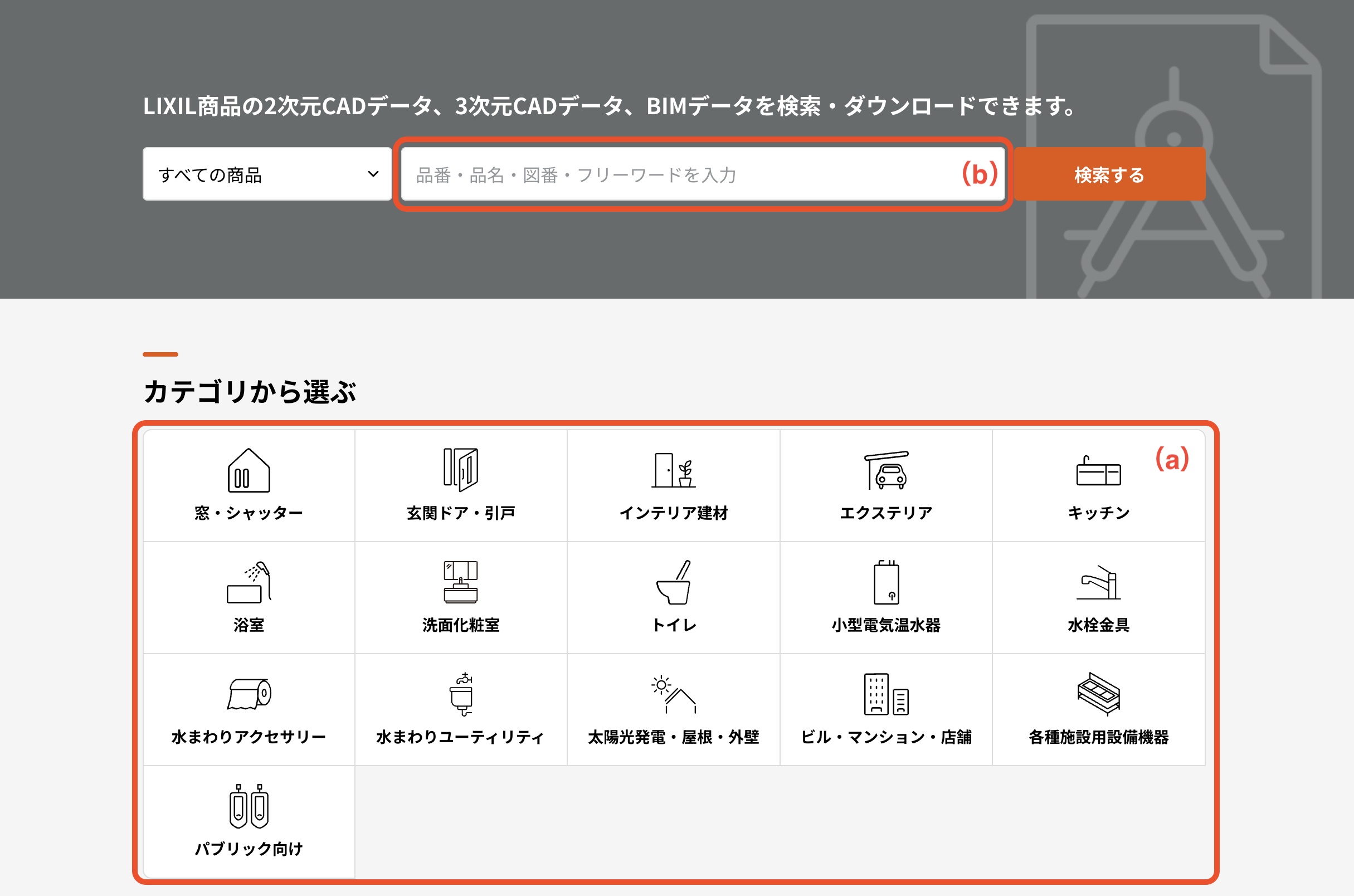Click the 各種施設用設備機器 equipment icon
1354x896 pixels.
(1098, 694)
